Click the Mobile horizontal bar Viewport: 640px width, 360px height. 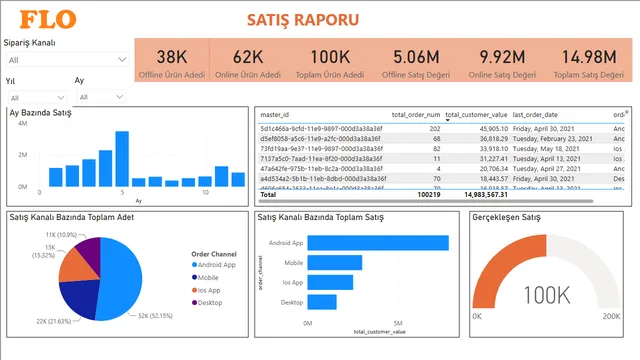335,262
